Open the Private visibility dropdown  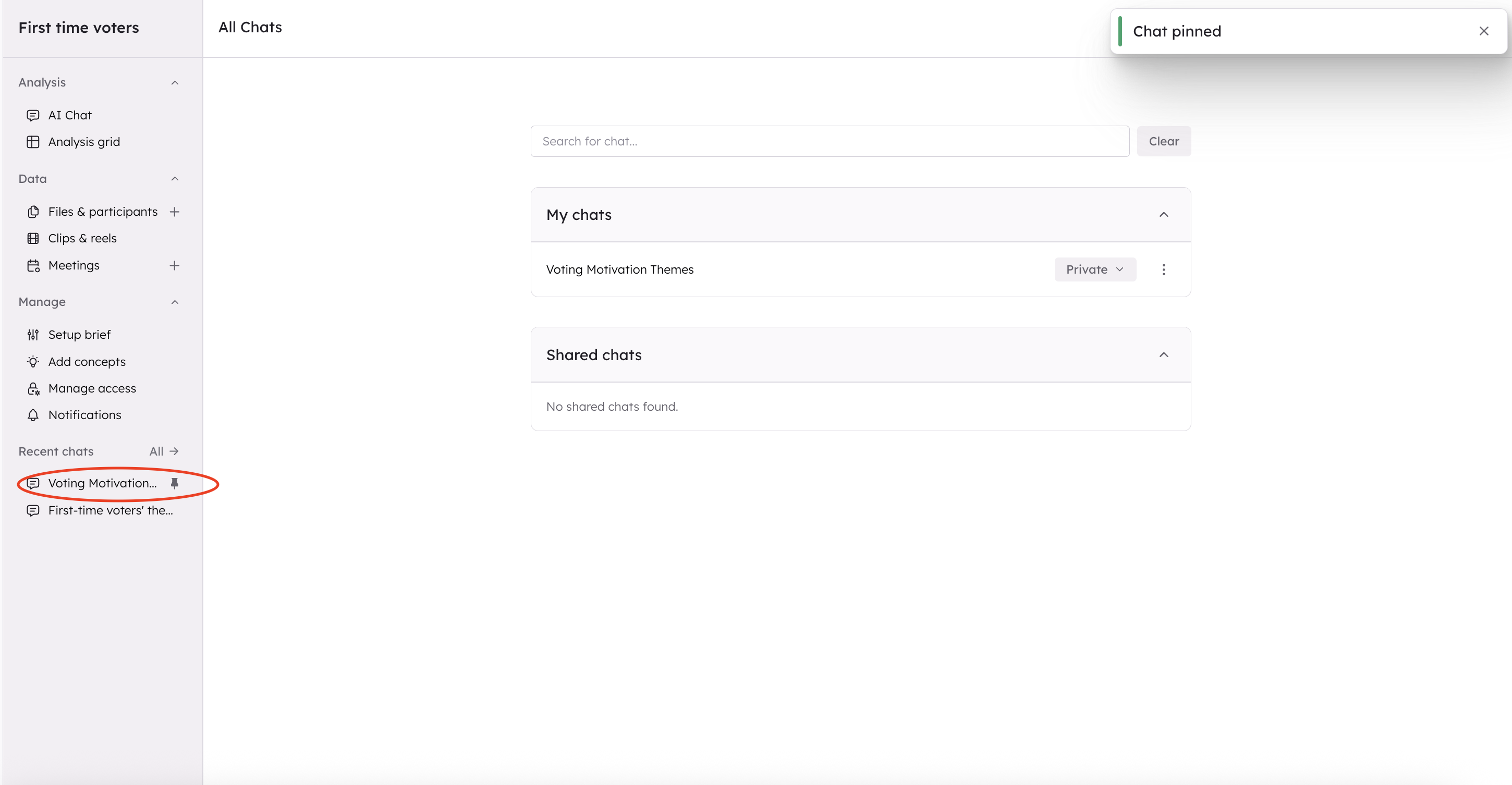point(1095,270)
